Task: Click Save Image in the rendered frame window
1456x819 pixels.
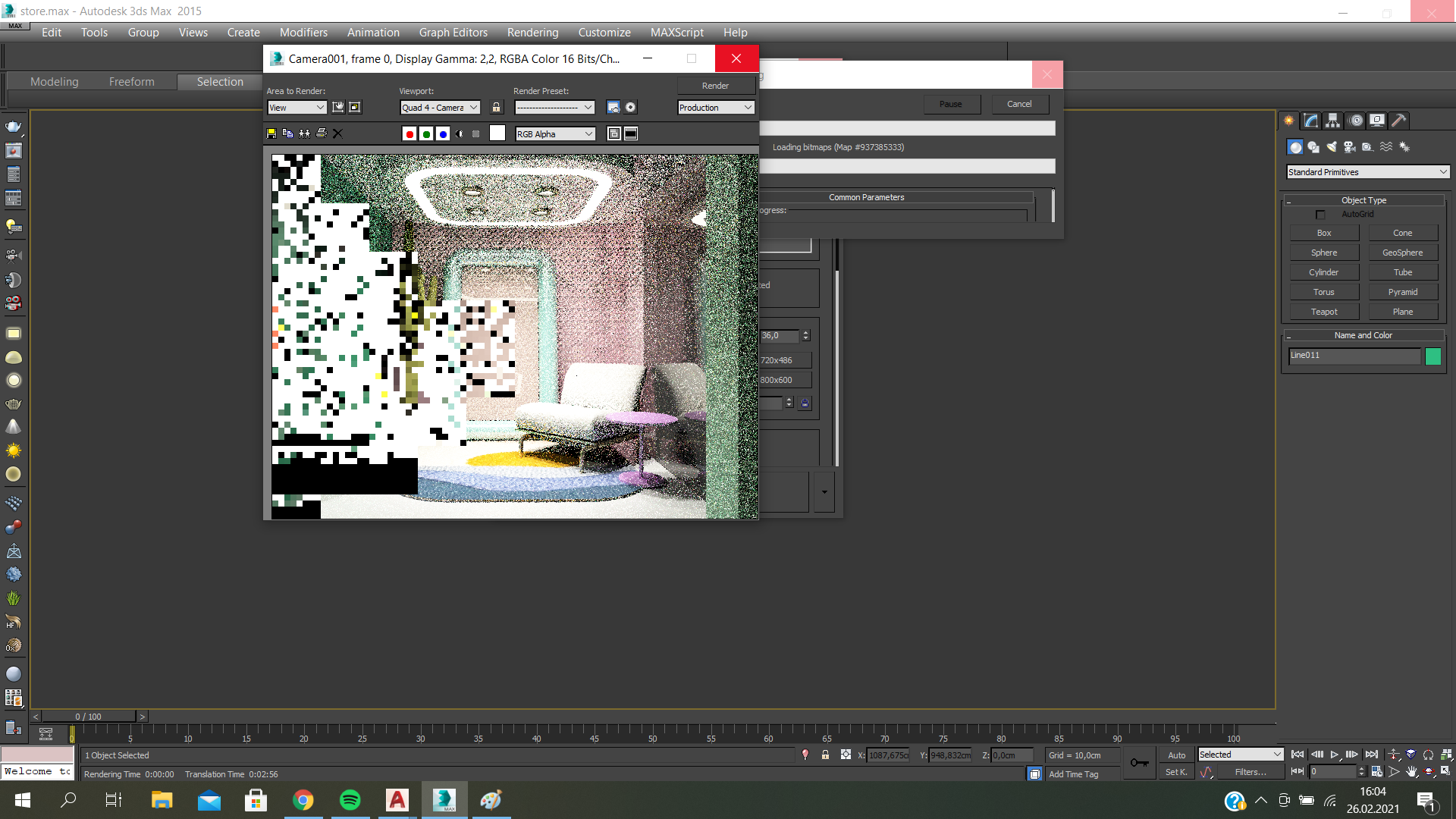Action: [271, 133]
